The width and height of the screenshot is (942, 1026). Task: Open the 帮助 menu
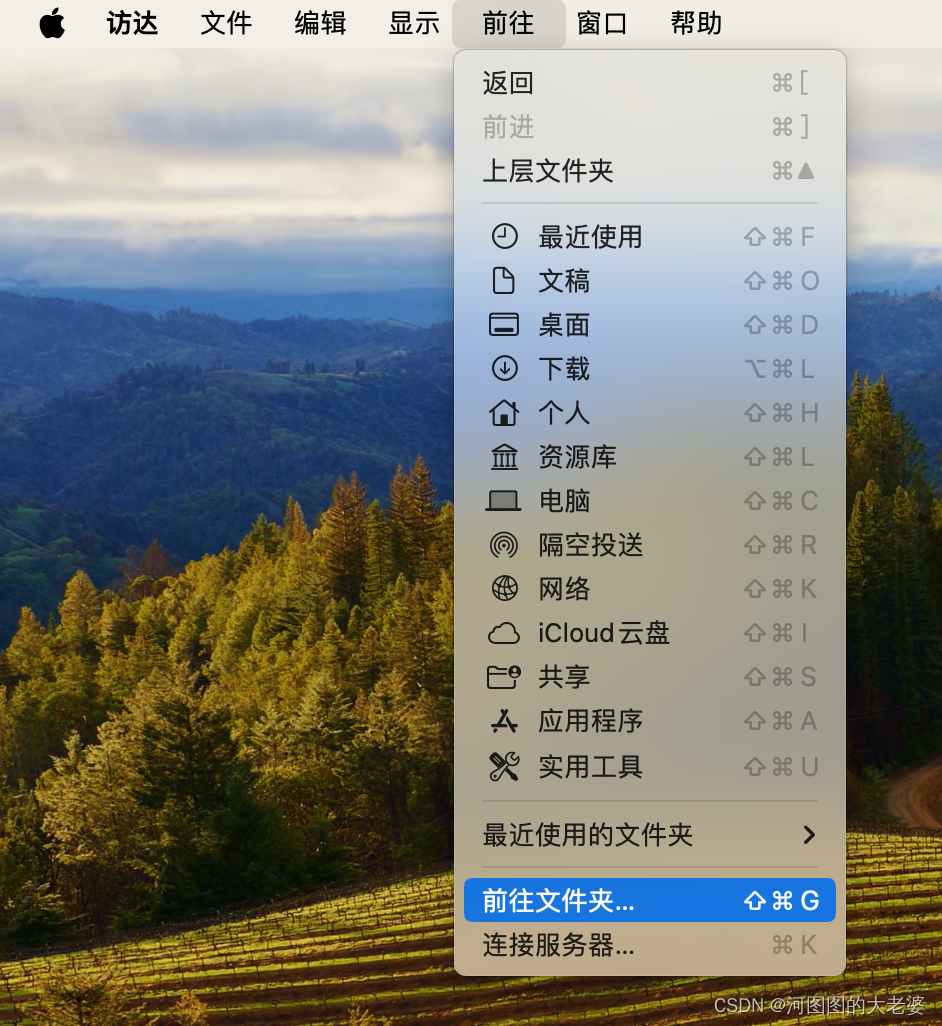pos(696,24)
